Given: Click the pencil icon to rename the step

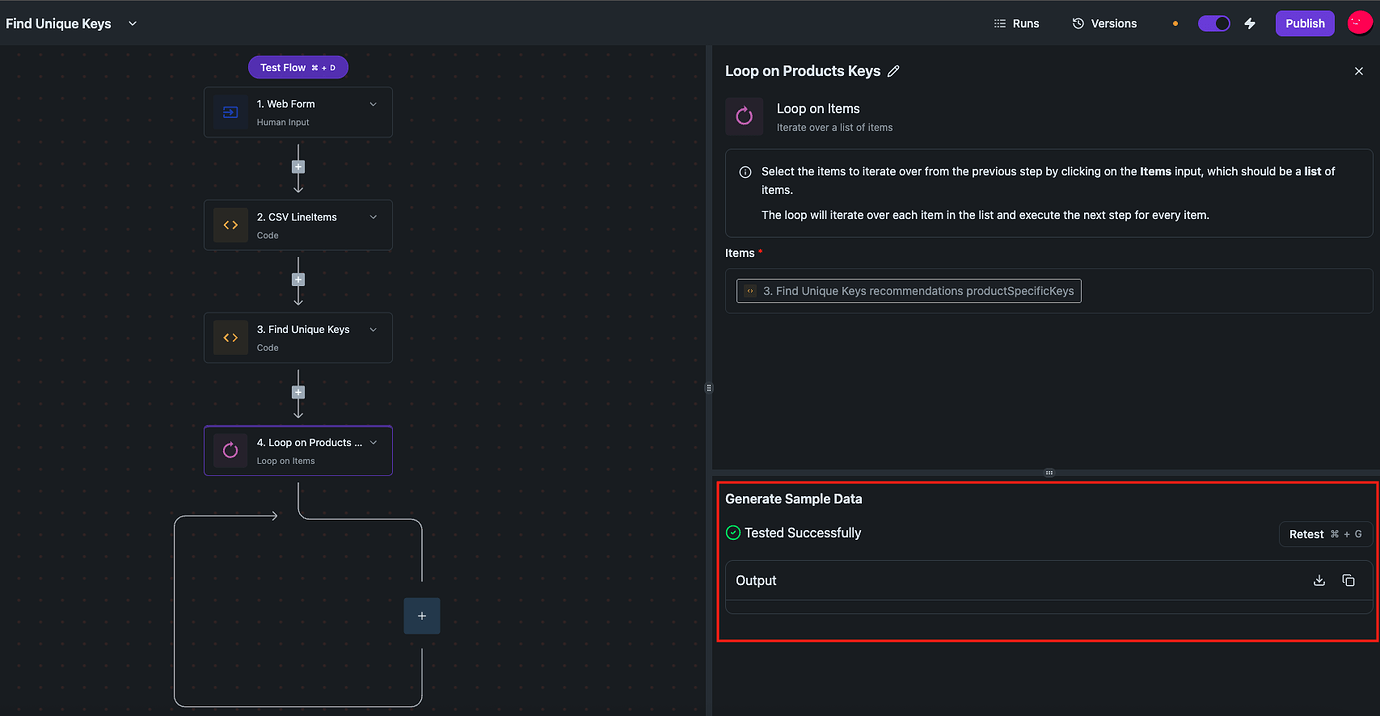Looking at the screenshot, I should (x=894, y=71).
